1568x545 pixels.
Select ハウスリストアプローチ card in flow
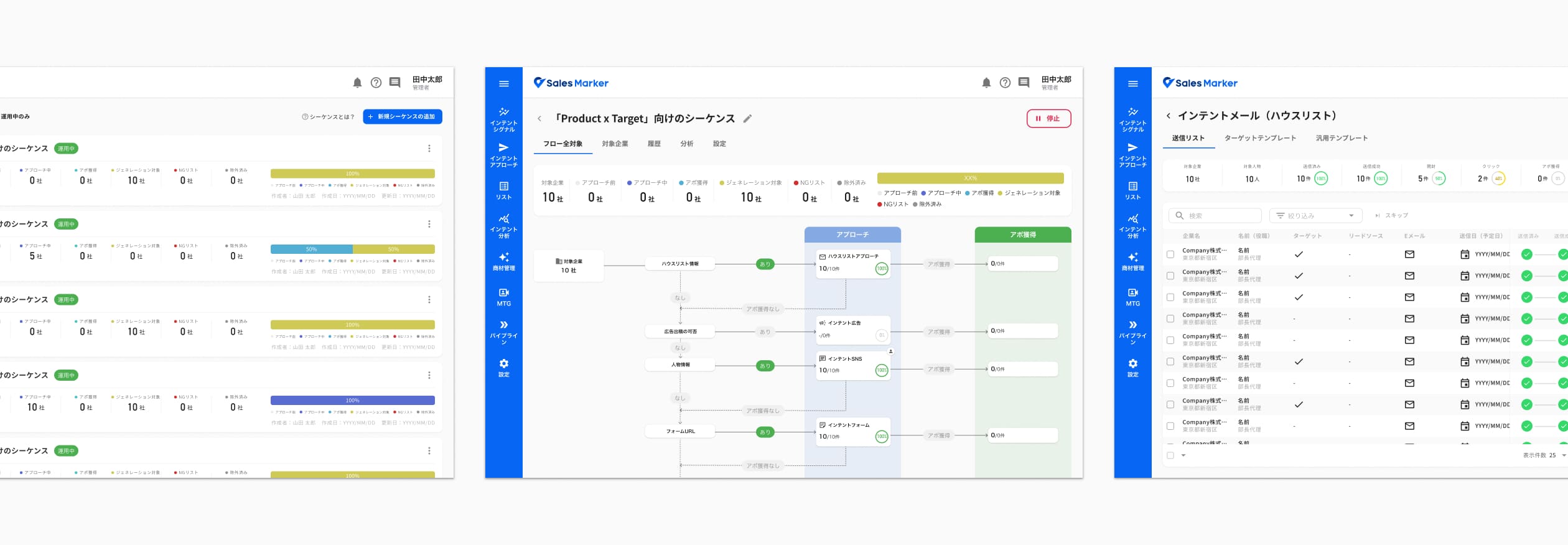pos(853,264)
